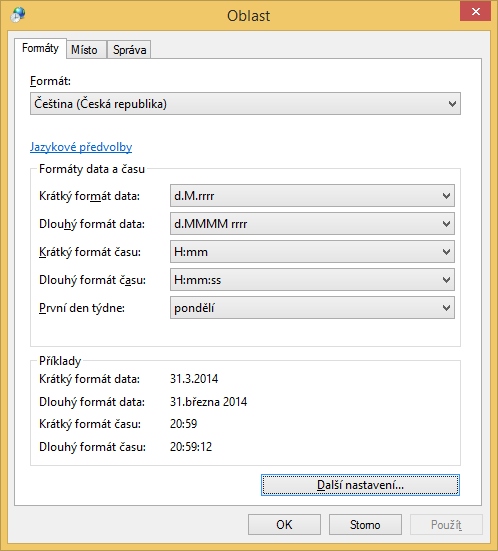Click the arrow of Čeština format combo

click(x=452, y=104)
